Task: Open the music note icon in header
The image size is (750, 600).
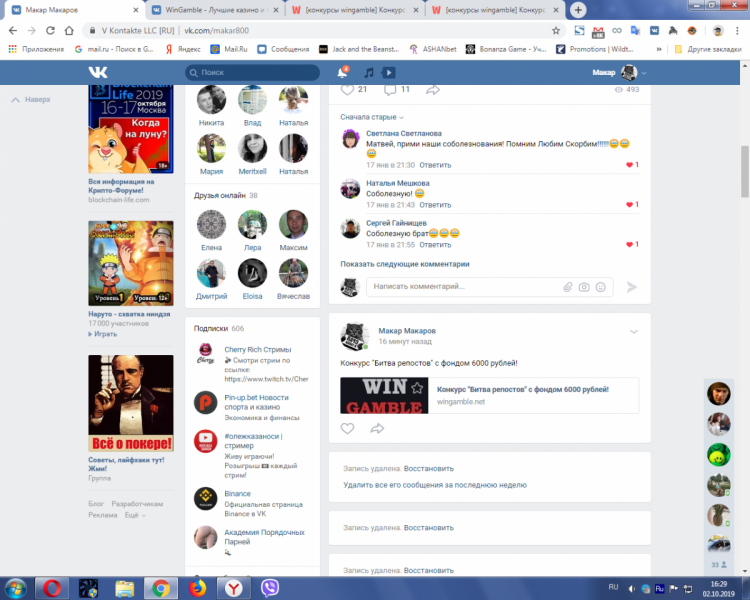Action: [x=369, y=73]
